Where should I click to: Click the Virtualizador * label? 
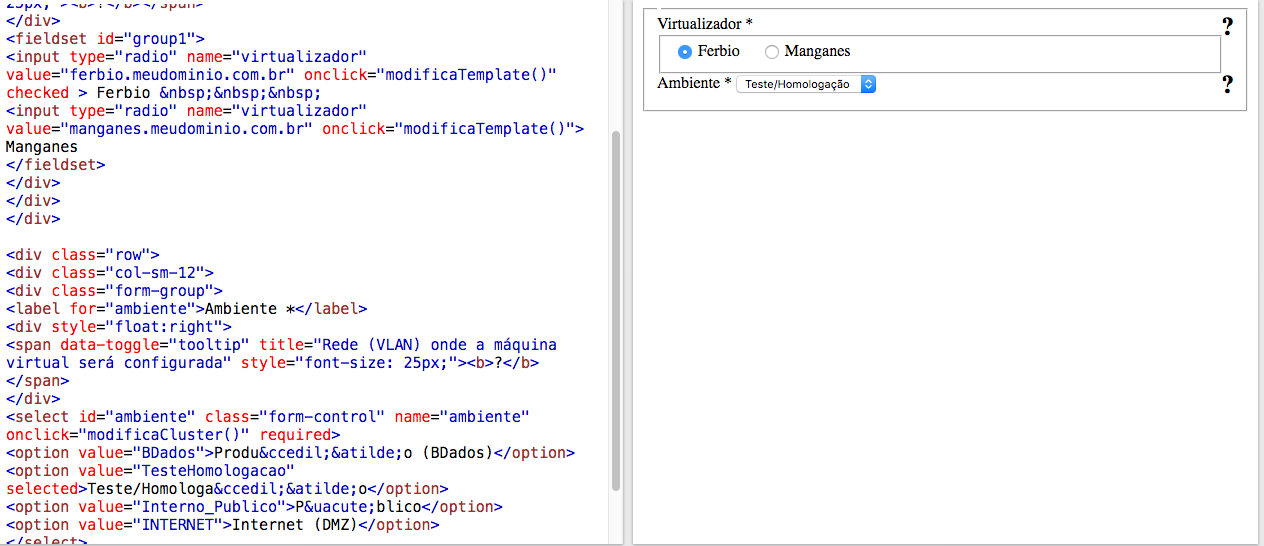coord(705,23)
